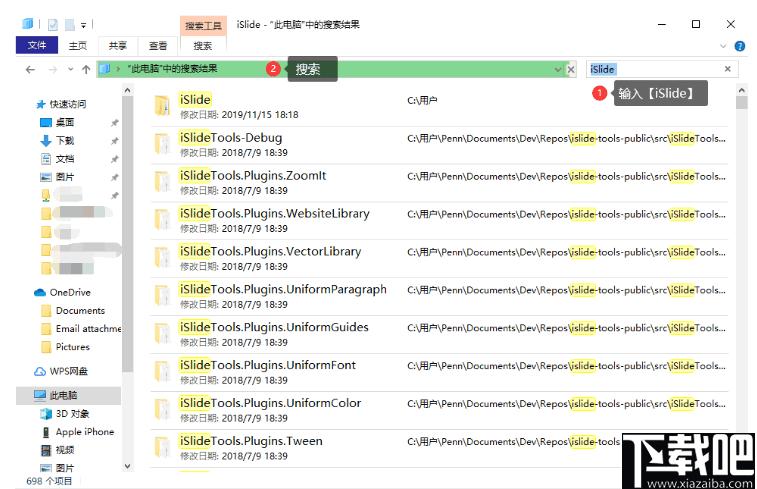This screenshot has width=757, height=489.
Task: Open address bar history dropdown chevron
Action: tap(558, 70)
